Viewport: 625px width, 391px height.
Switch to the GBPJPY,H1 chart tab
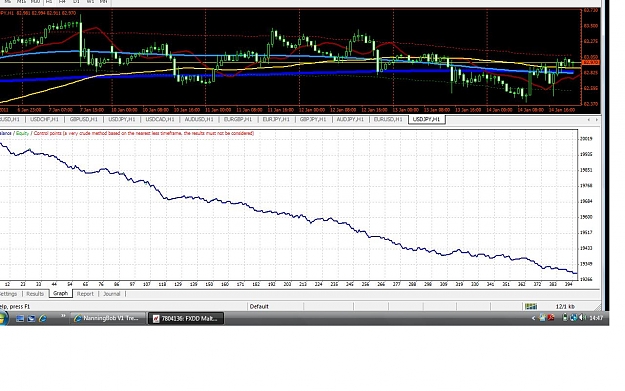313,119
